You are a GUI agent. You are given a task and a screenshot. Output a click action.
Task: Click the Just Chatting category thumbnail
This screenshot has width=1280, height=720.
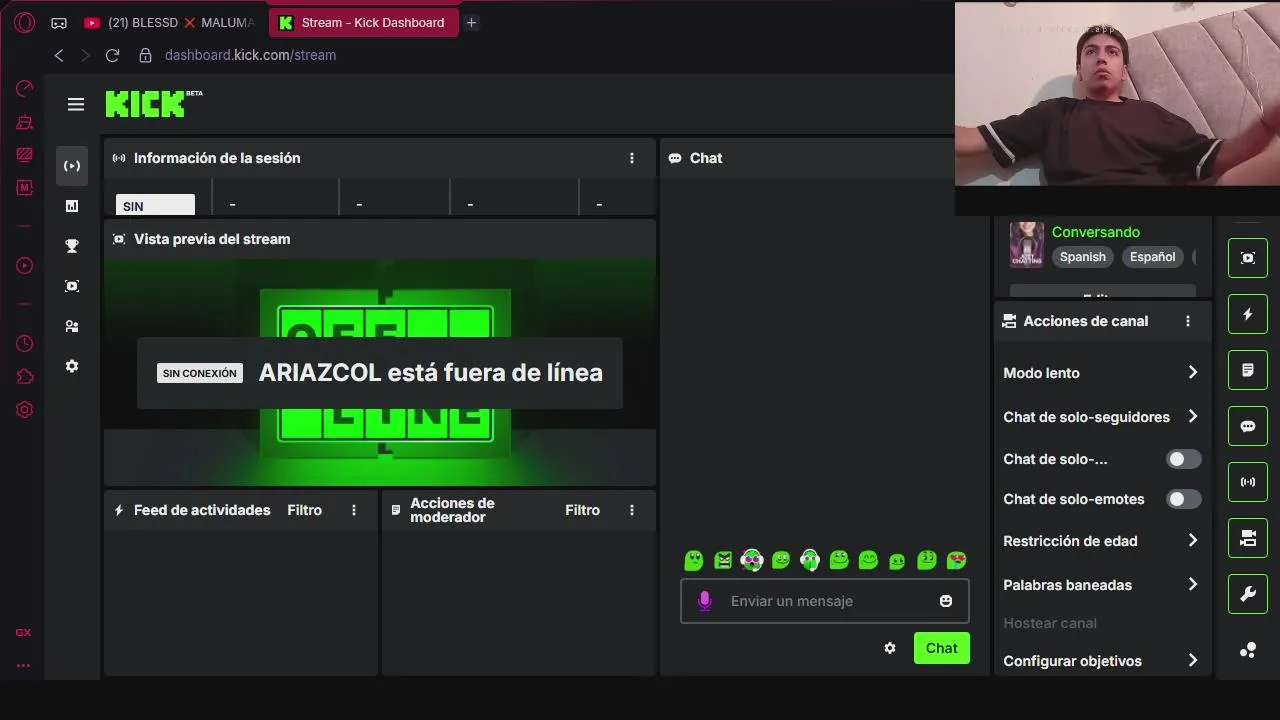(x=1027, y=244)
